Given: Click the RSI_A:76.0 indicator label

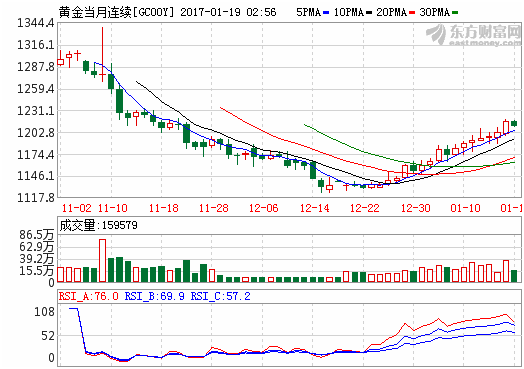Looking at the screenshot, I should [x=89, y=296].
